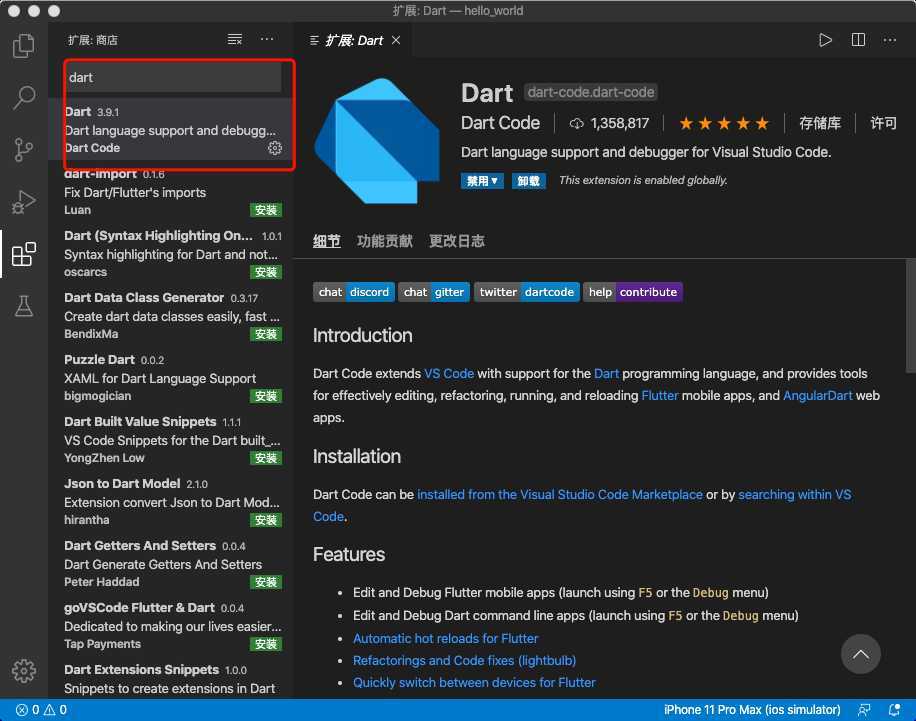Close the 扩展: Dart tab

(x=396, y=40)
